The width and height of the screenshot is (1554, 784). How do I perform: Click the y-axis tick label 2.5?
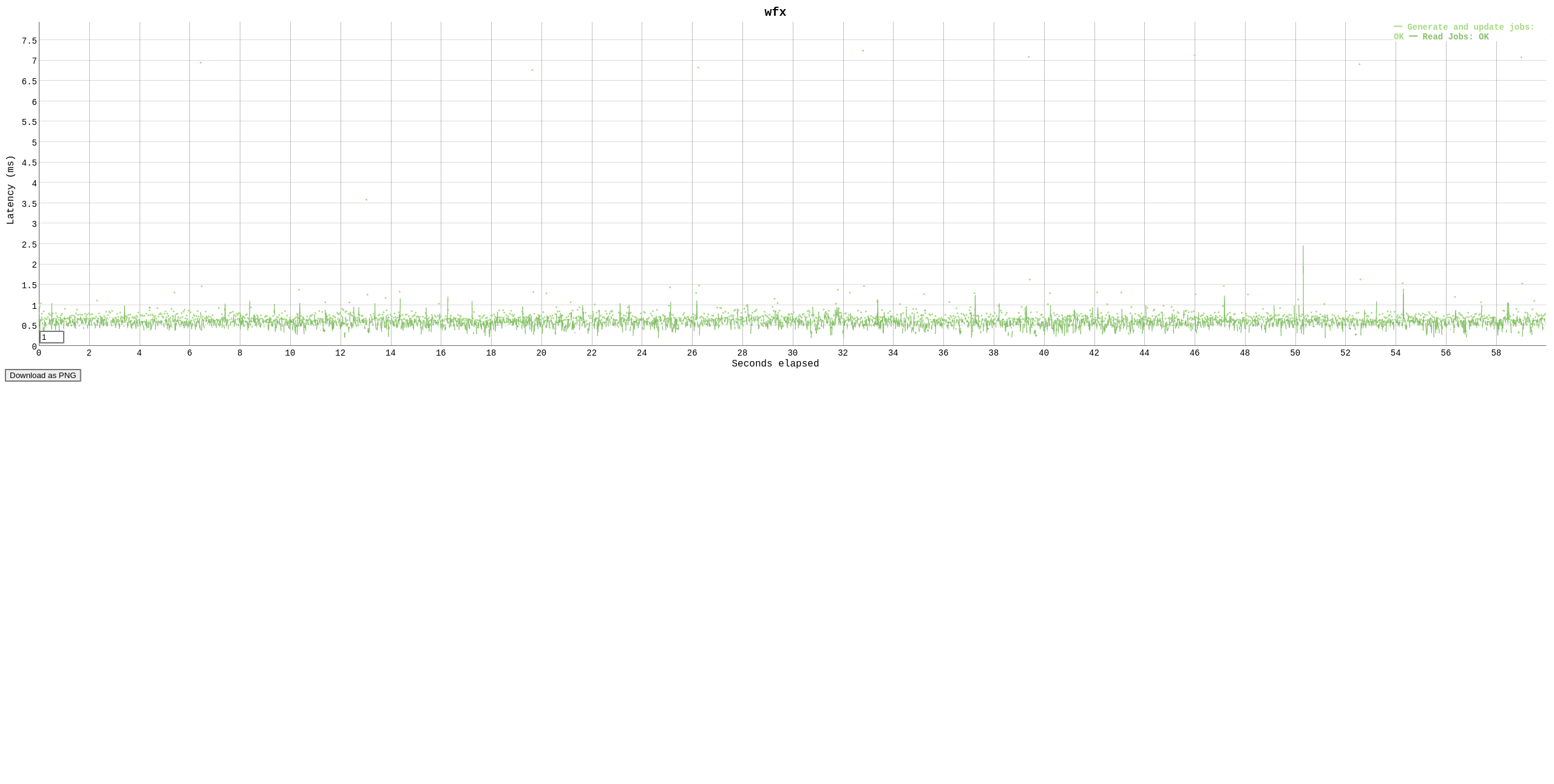pos(29,245)
